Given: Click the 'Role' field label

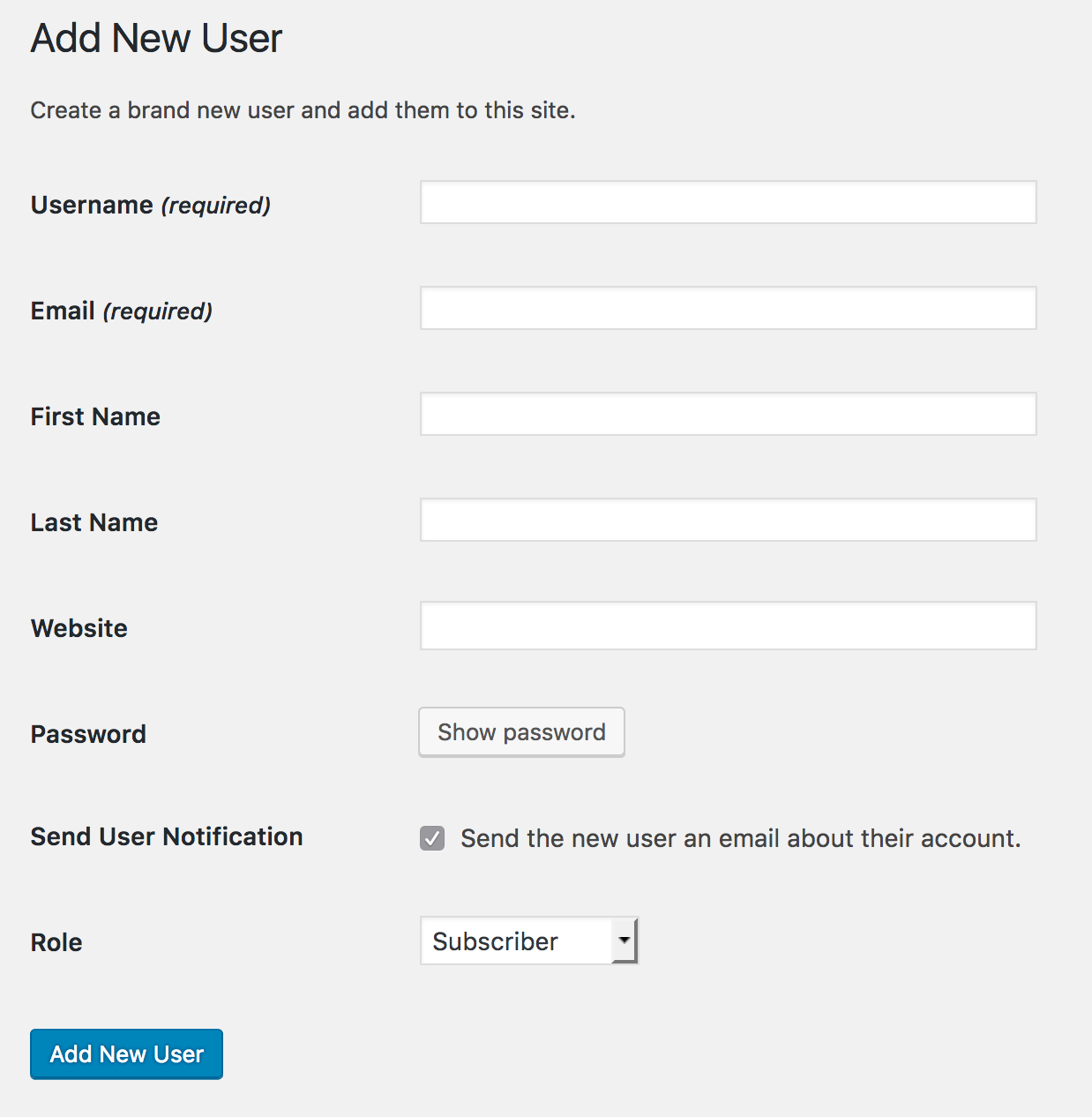Looking at the screenshot, I should (56, 942).
